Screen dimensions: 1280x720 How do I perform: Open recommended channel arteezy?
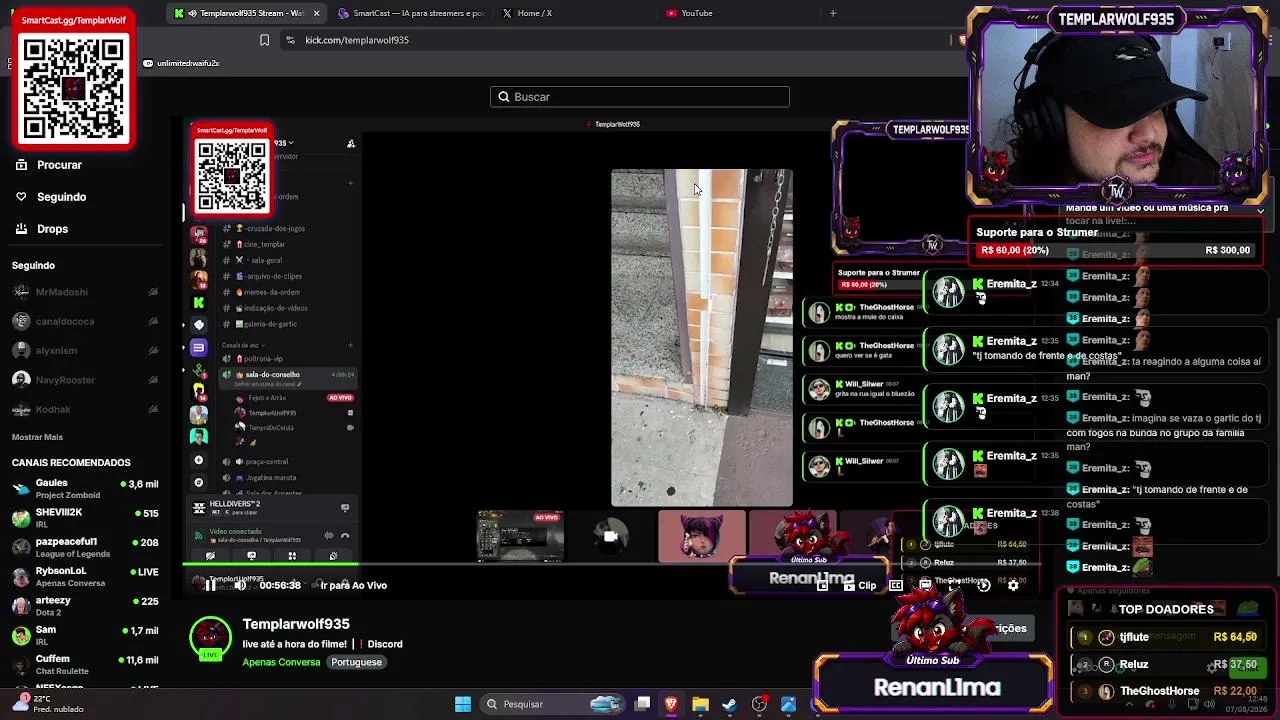tap(85, 605)
